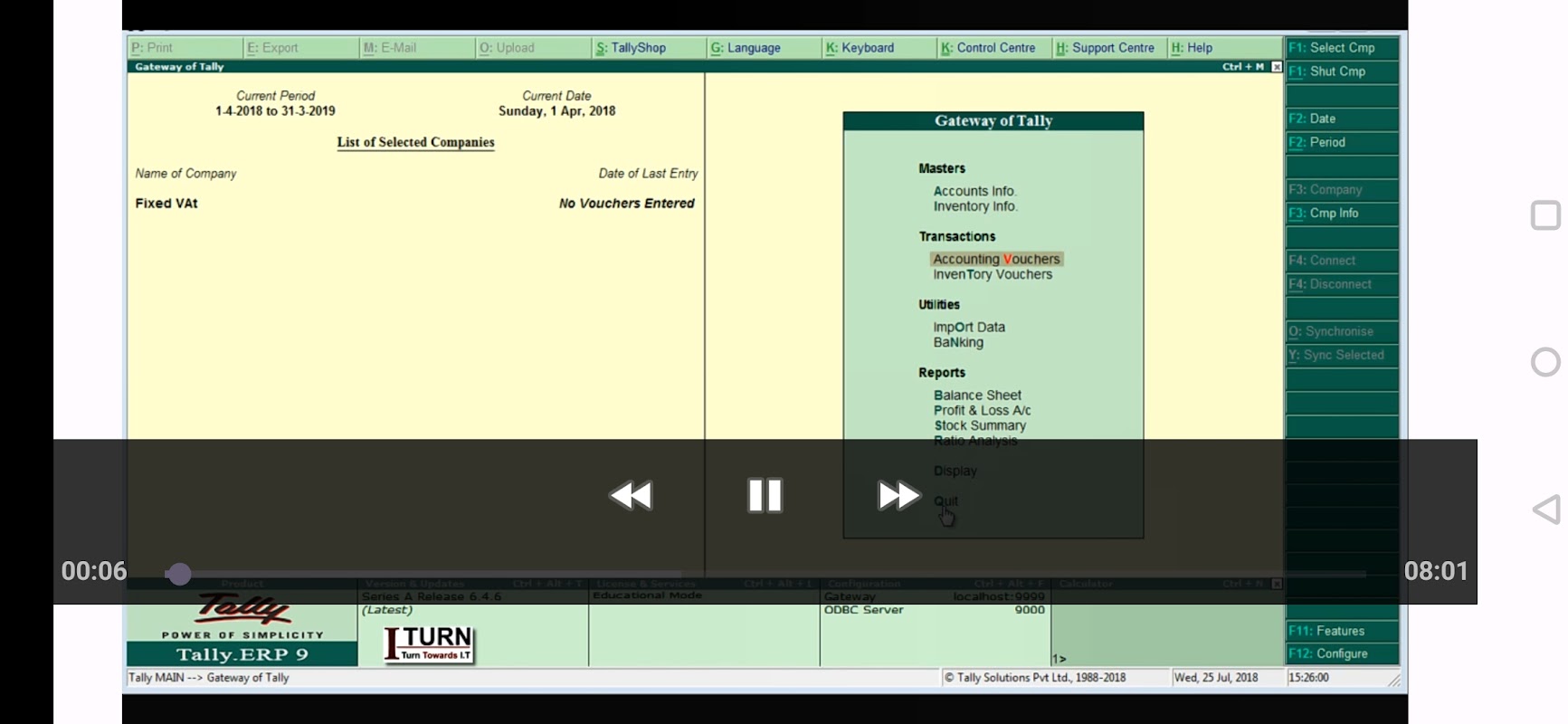The height and width of the screenshot is (724, 1568).
Task: Click the total duration 08:01 label
Action: (x=1437, y=571)
